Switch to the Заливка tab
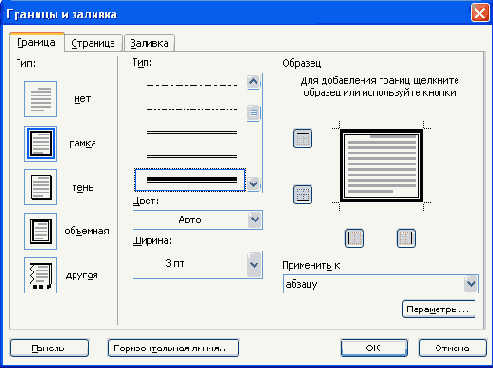493x368 pixels. tap(149, 43)
